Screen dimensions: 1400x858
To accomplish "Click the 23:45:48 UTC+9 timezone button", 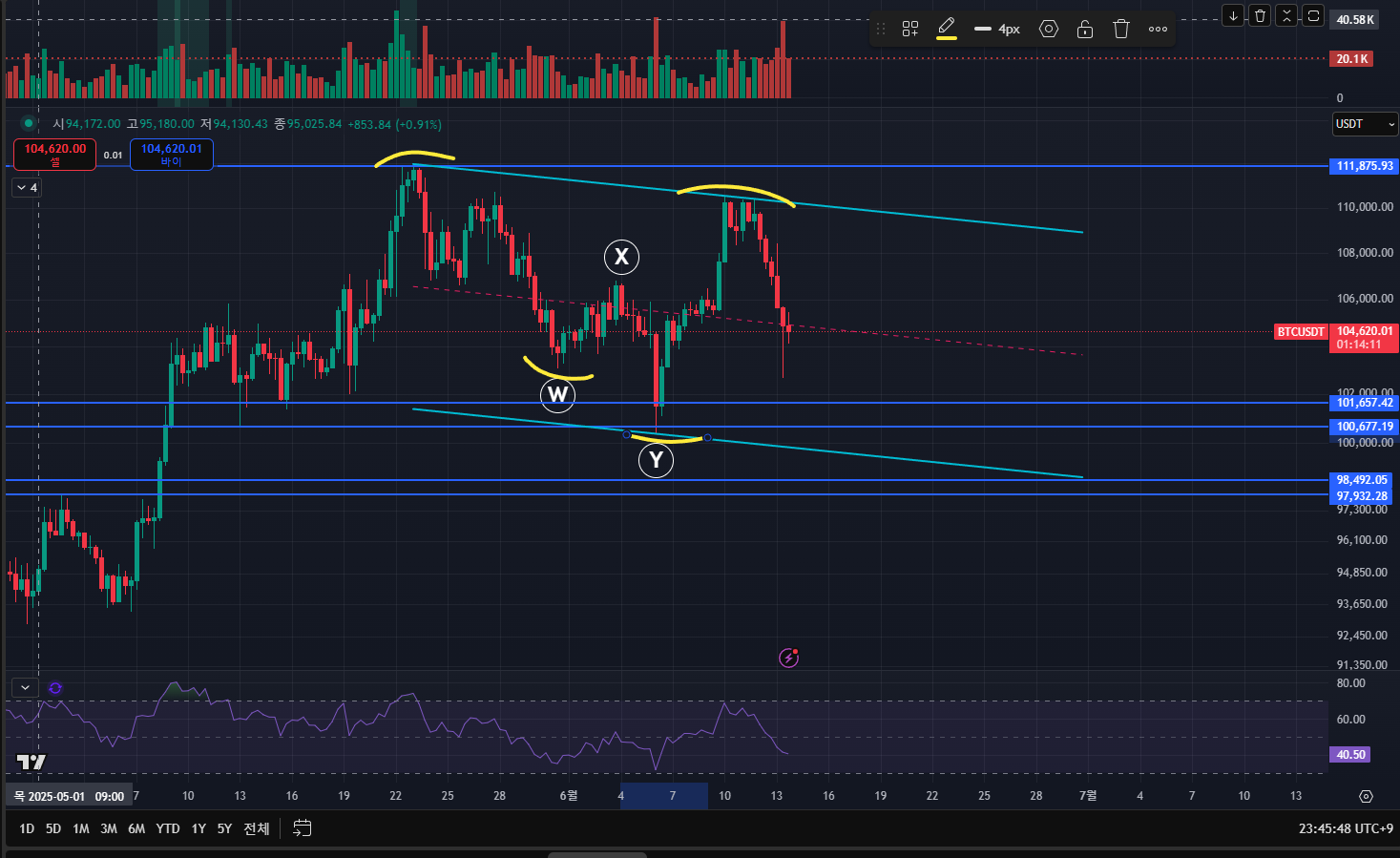I will click(1346, 828).
